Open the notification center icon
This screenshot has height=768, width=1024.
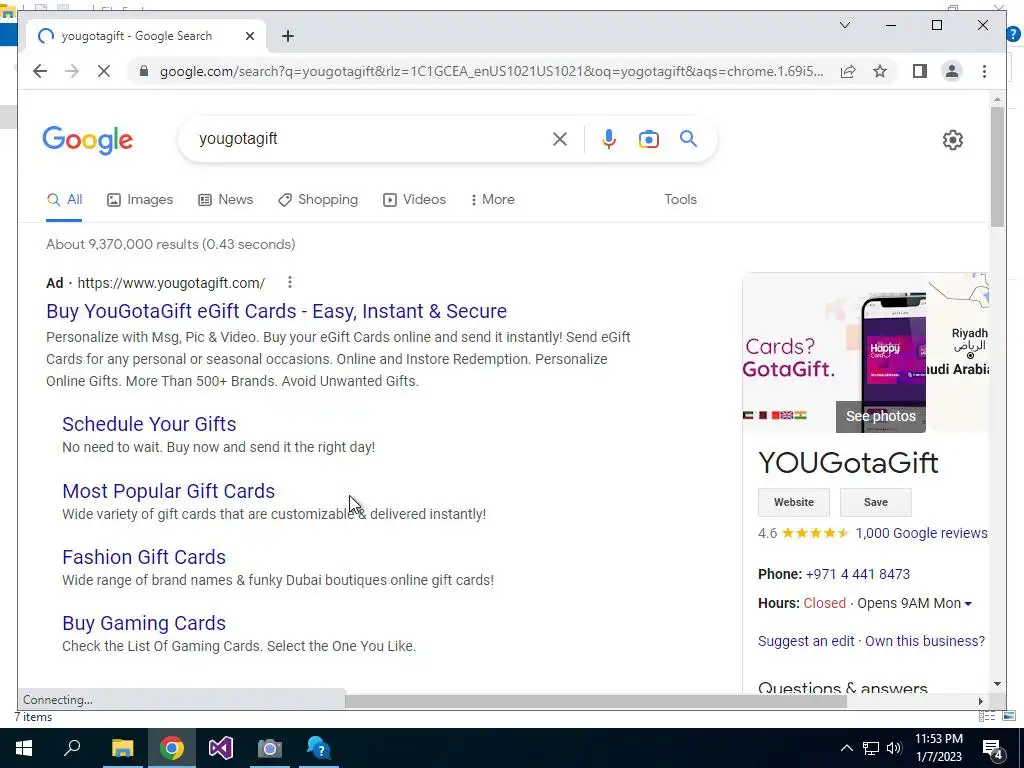click(x=993, y=749)
